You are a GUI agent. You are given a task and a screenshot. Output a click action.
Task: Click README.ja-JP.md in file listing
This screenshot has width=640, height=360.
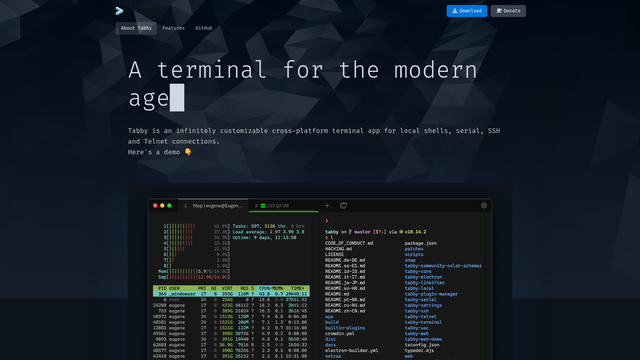(x=345, y=282)
